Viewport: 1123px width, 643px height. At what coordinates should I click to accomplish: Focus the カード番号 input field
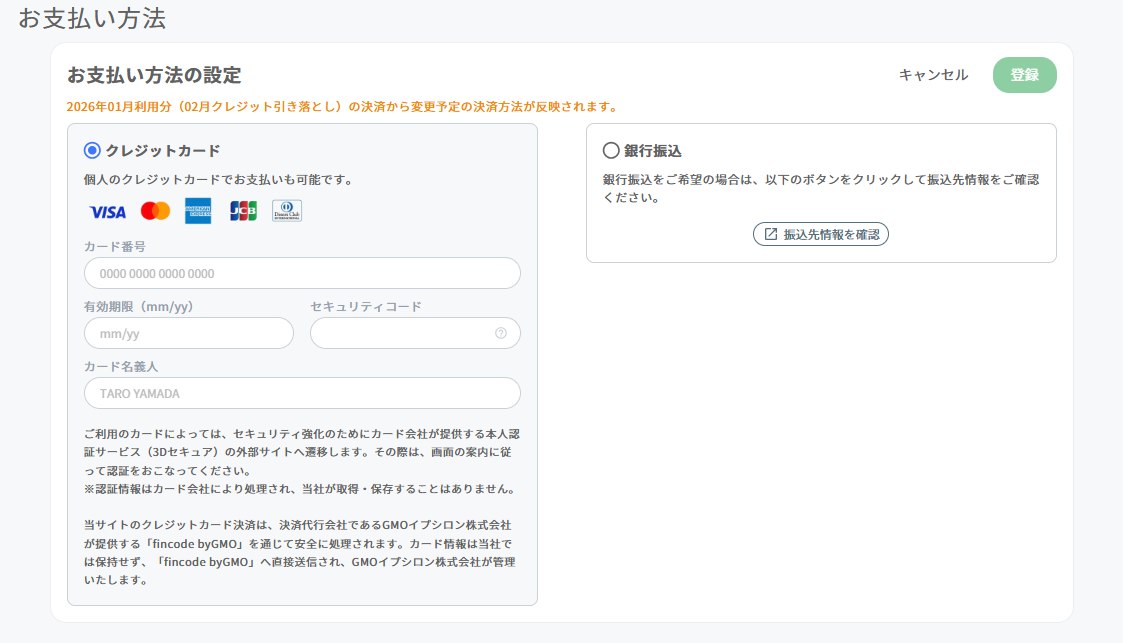[x=302, y=273]
